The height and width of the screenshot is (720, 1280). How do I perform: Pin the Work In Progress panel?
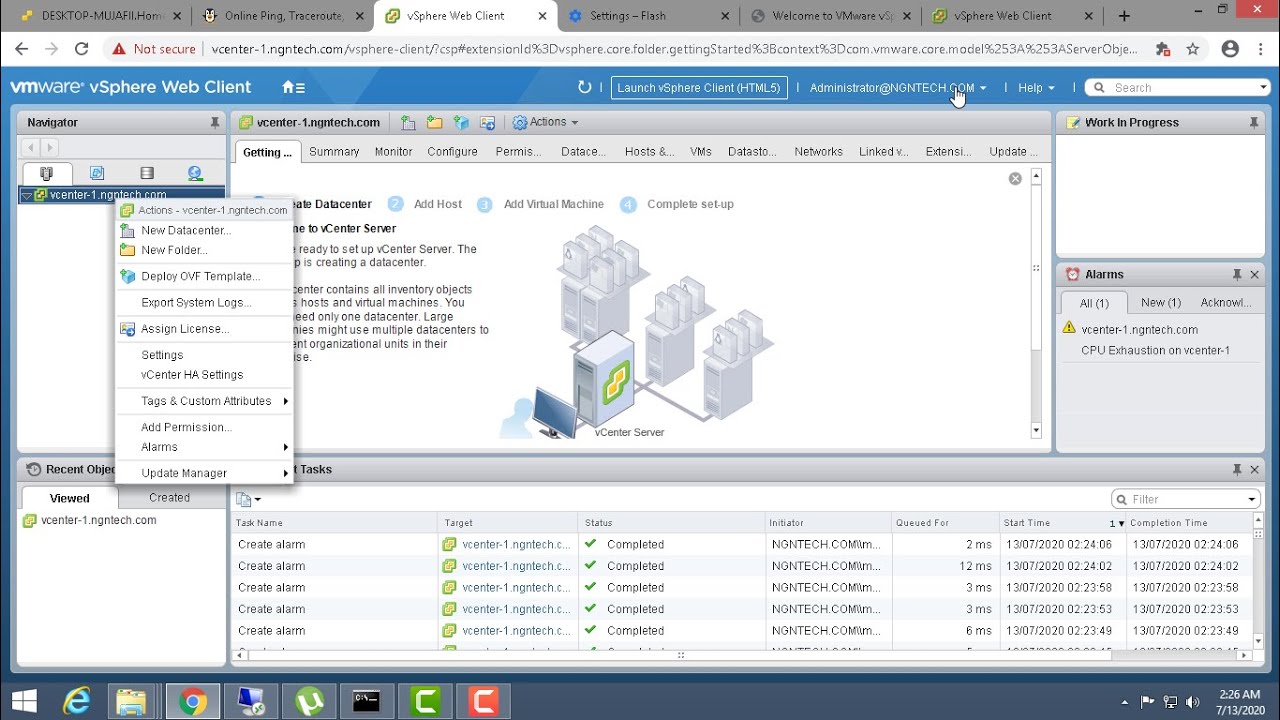point(1254,122)
